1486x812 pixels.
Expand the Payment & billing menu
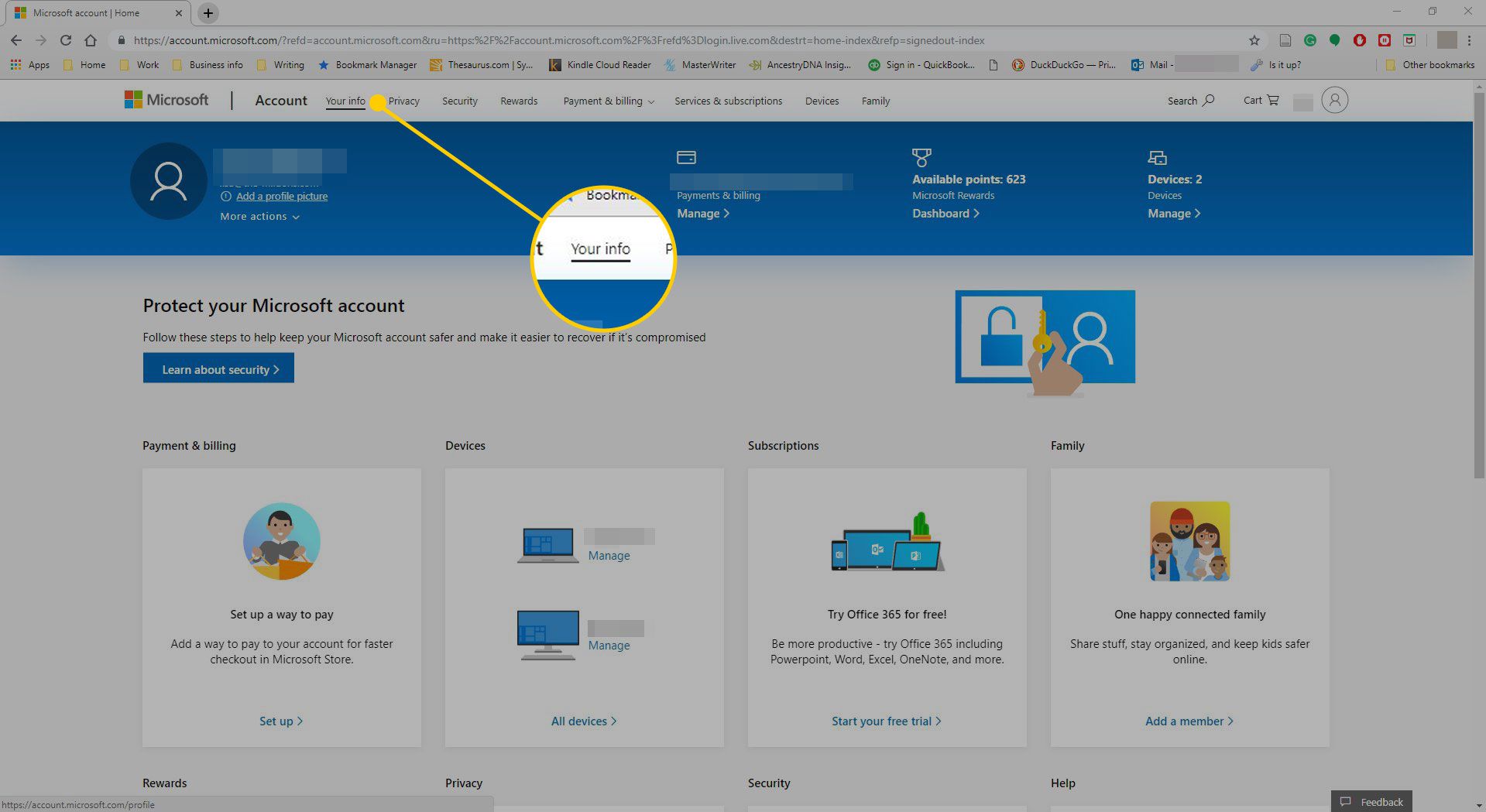tap(609, 101)
